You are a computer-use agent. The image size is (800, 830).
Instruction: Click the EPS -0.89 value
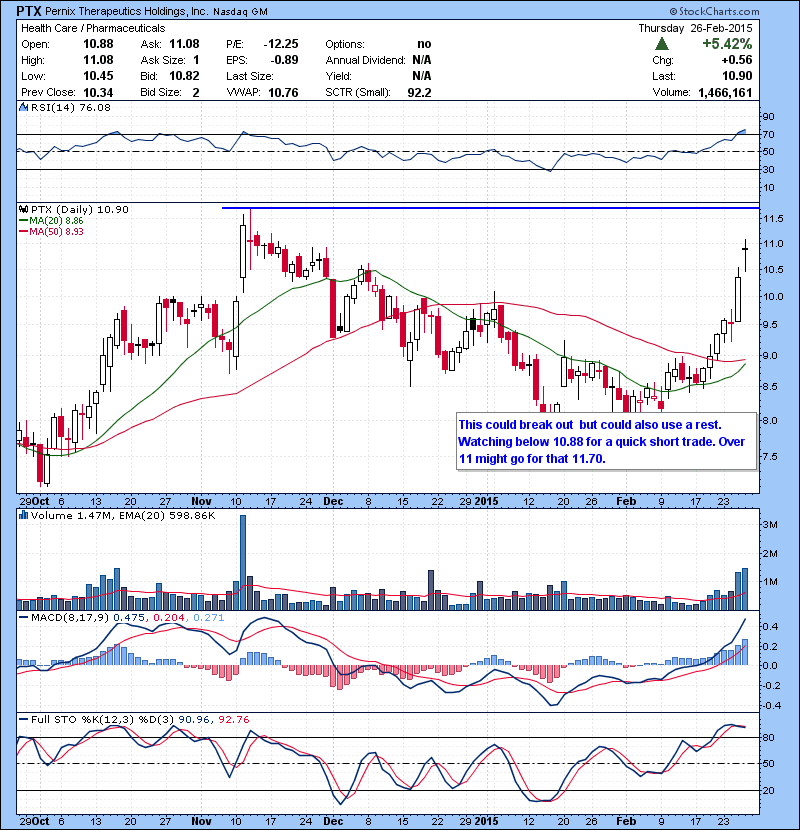coord(284,60)
